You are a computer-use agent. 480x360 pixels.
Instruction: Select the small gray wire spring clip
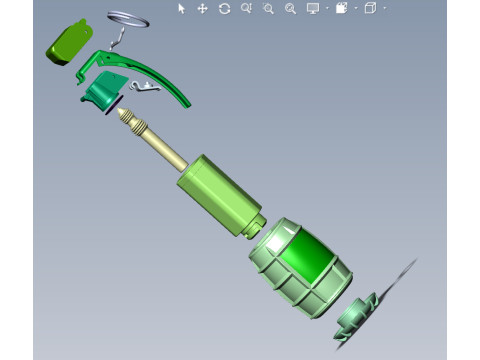point(145,86)
